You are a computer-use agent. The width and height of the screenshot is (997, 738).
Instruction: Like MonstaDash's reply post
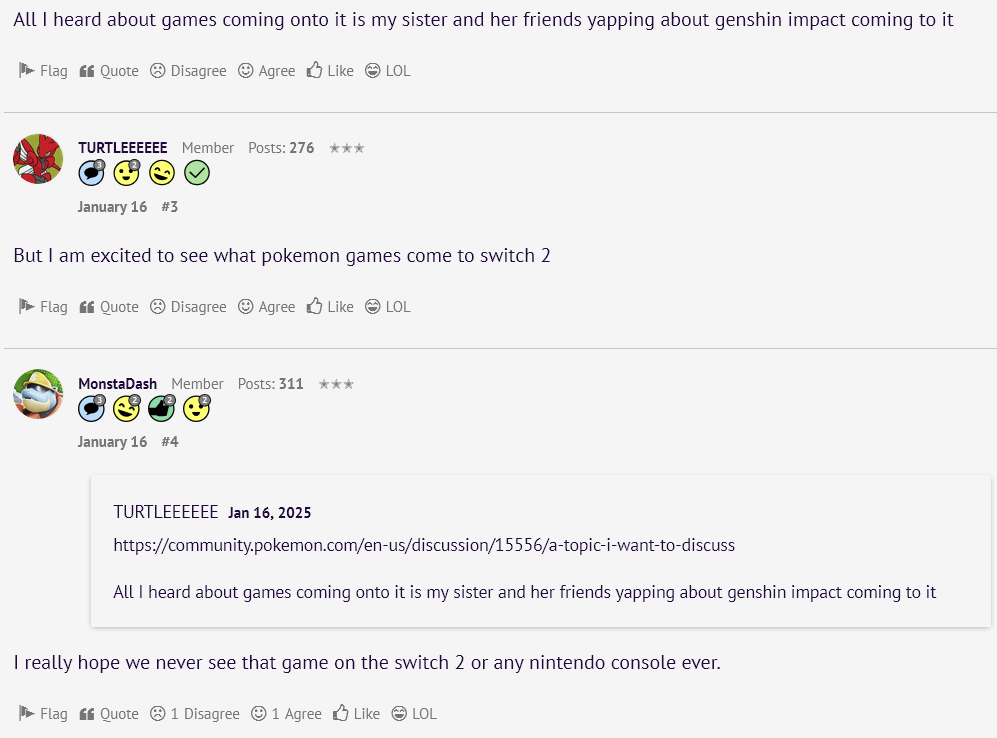[357, 714]
